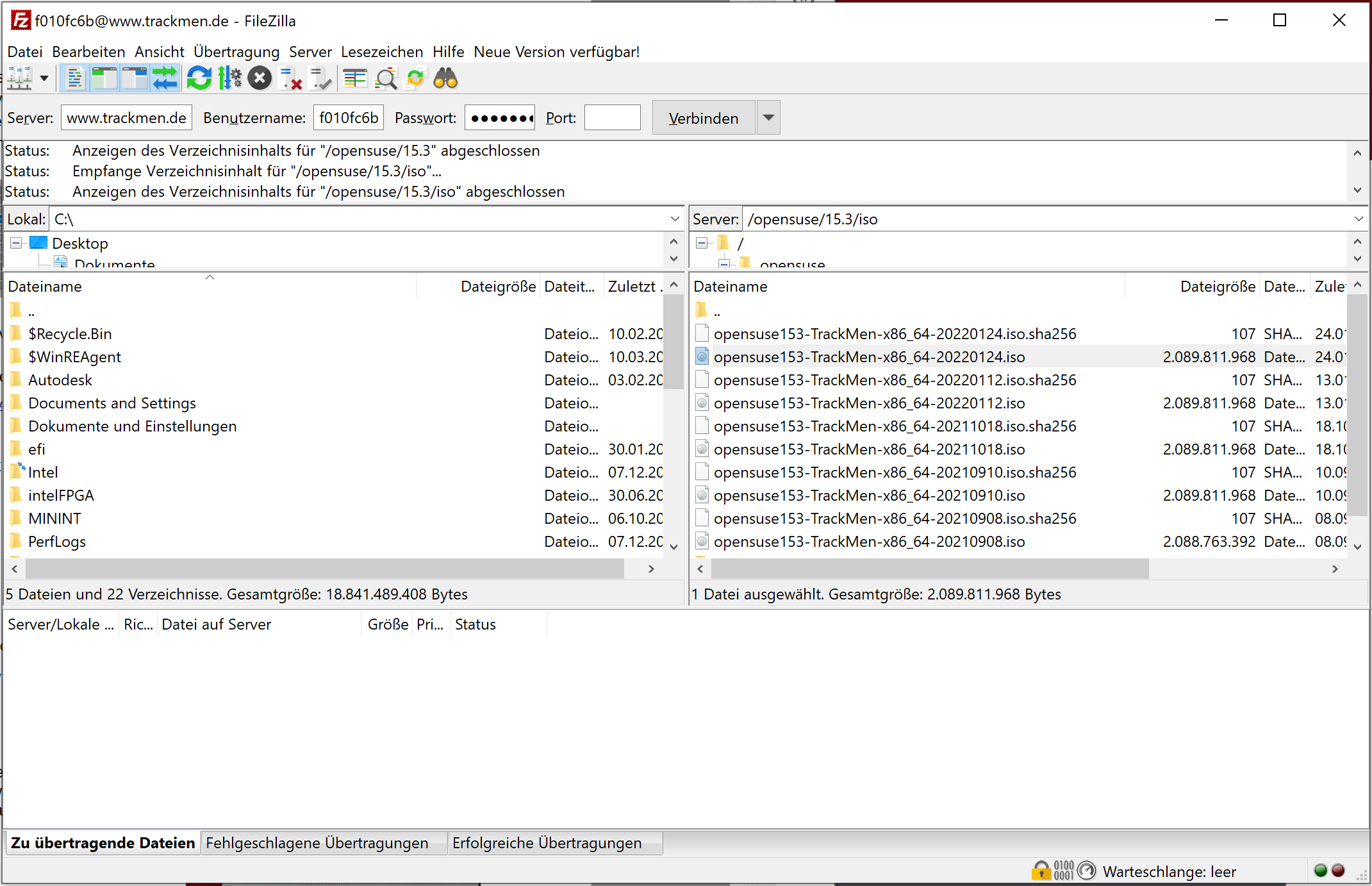This screenshot has height=886, width=1372.
Task: Click the TLS lock icon in the status bar
Action: click(x=1040, y=871)
